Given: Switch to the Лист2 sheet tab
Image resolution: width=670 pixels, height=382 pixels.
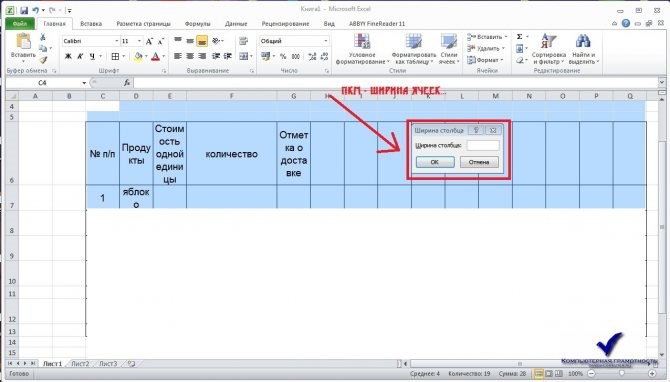Looking at the screenshot, I should (x=80, y=364).
